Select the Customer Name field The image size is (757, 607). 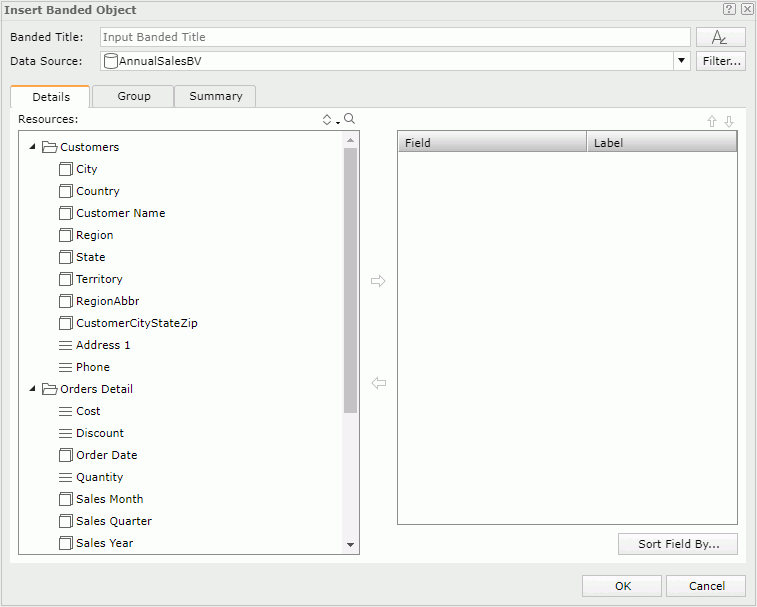point(120,213)
